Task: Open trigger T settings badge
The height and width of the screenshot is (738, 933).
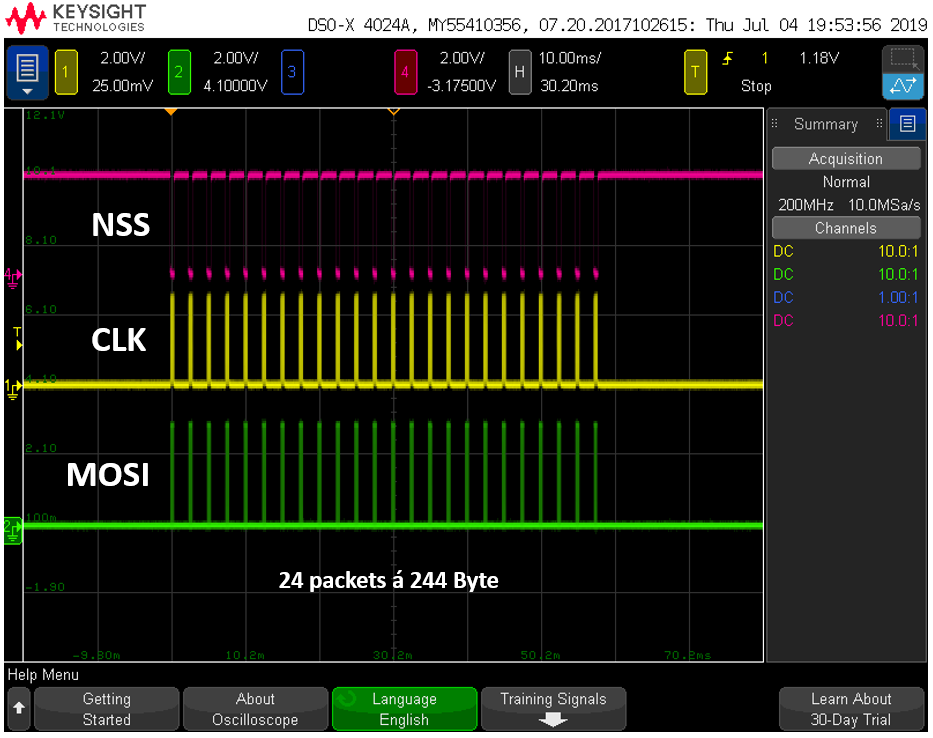Action: [695, 72]
